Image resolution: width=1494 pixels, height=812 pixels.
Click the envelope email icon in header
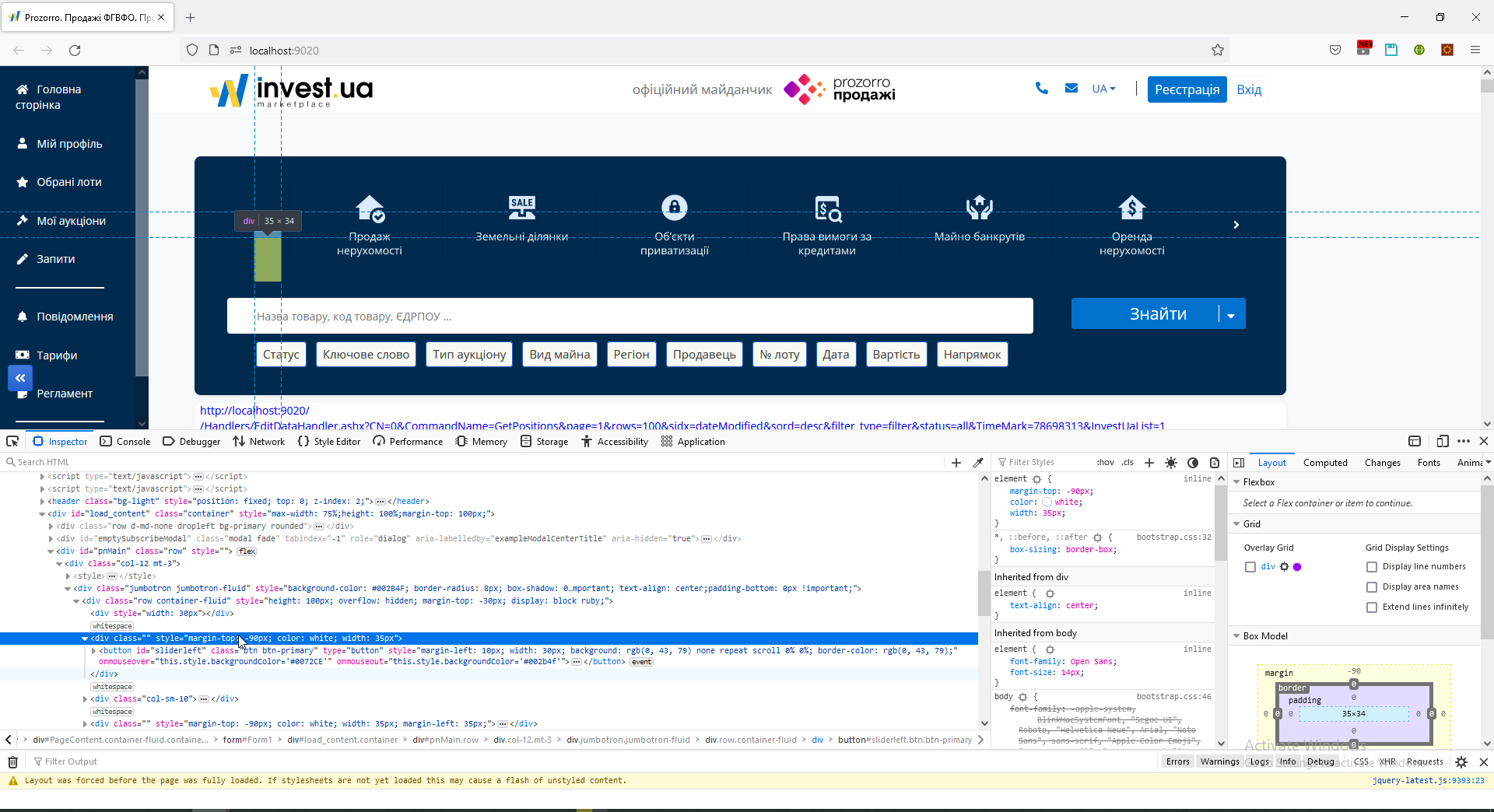pyautogui.click(x=1071, y=89)
